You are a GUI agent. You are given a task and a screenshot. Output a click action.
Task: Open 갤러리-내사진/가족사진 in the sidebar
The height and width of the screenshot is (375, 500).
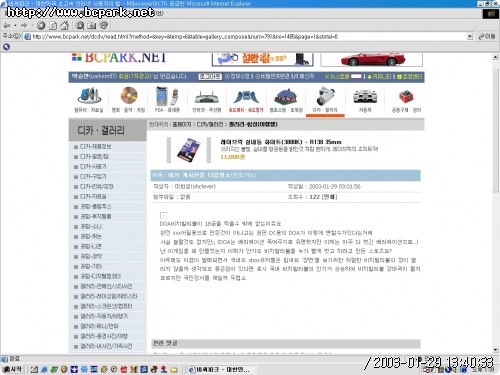click(106, 346)
